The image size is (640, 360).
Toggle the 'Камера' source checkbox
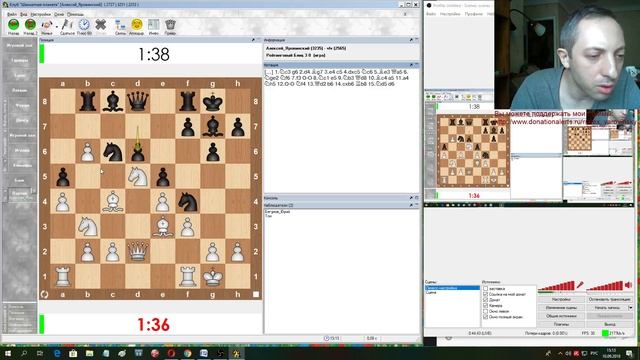coord(486,305)
